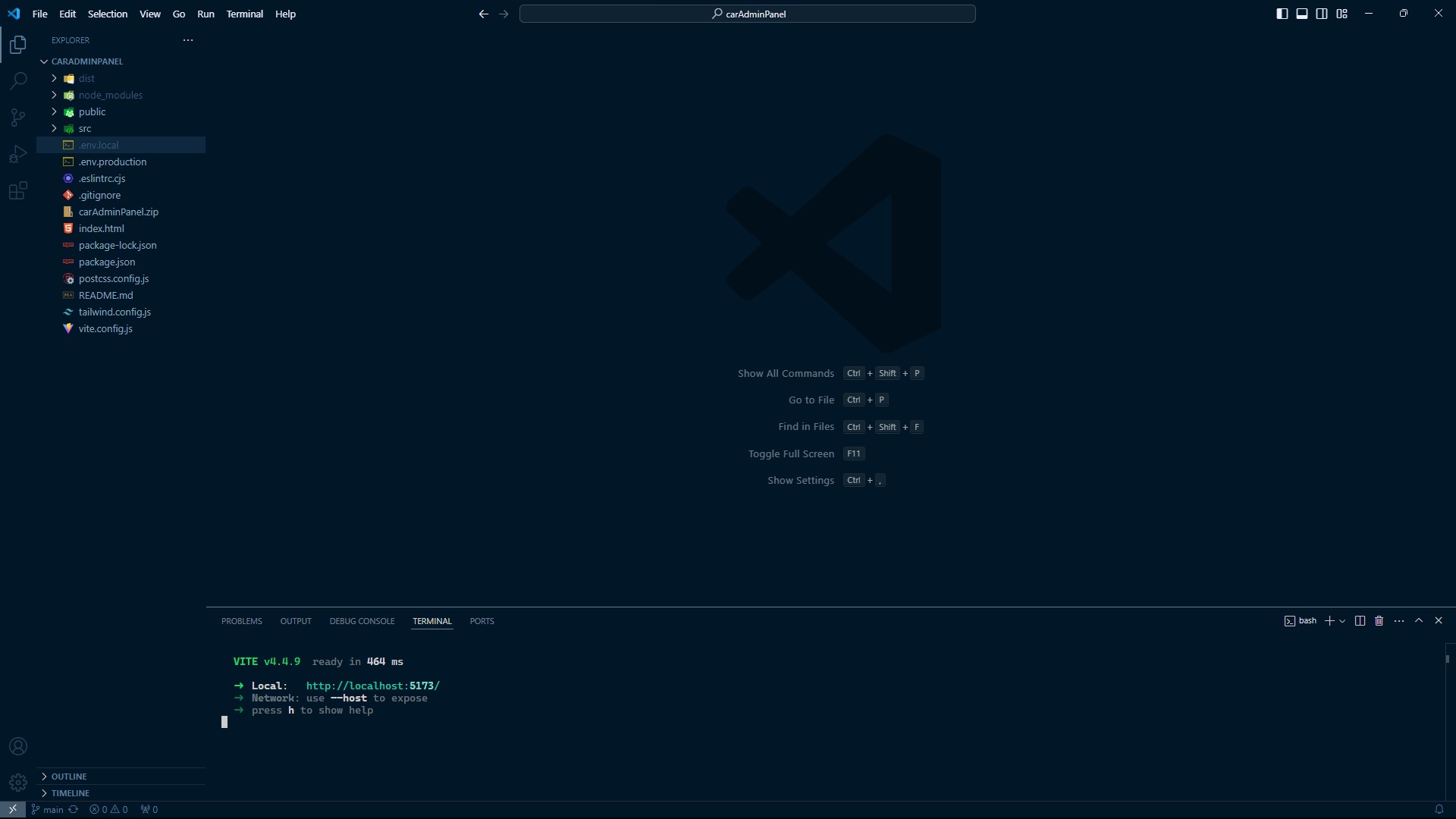The image size is (1456, 819).
Task: Click the carAdminPanel command center search box
Action: pos(748,14)
